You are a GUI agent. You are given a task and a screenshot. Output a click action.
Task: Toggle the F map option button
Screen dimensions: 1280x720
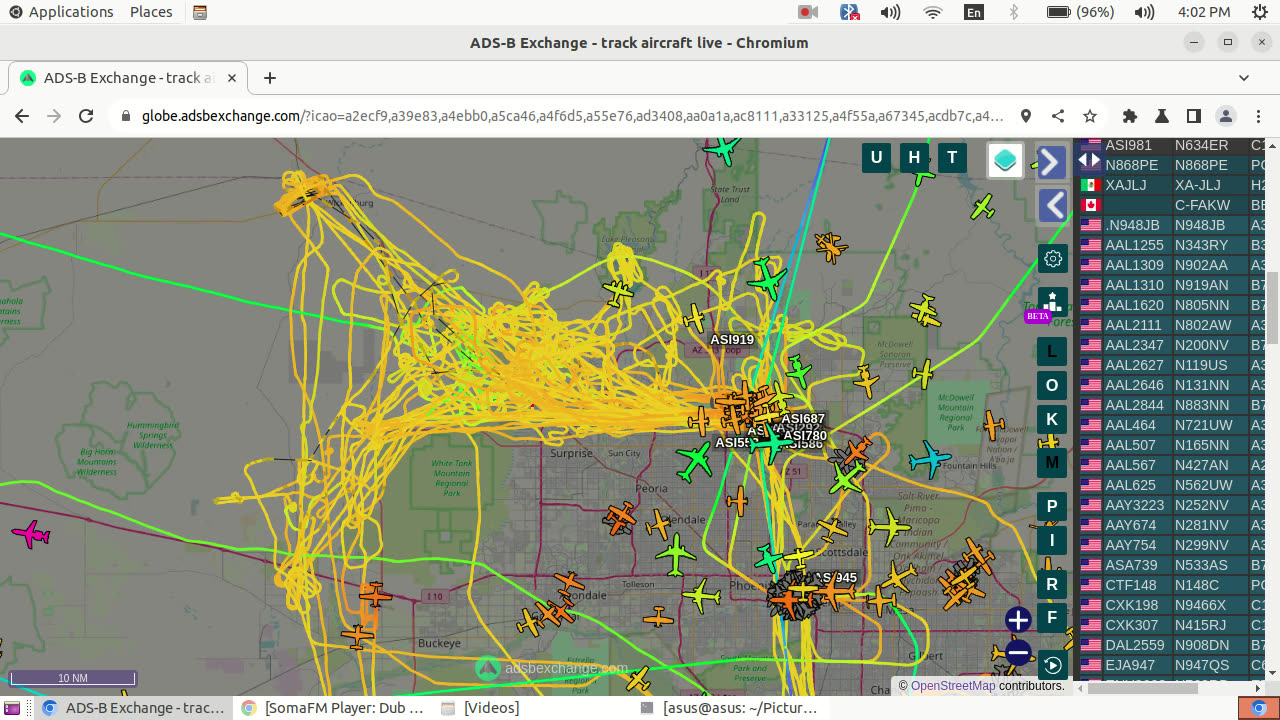[x=1051, y=618]
